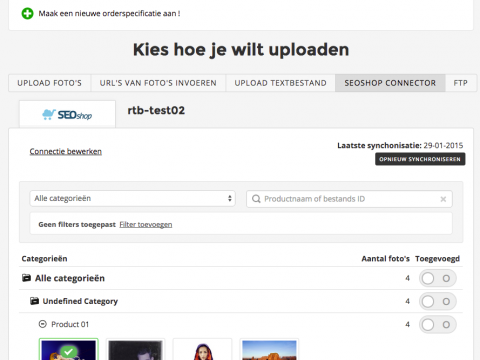
Task: Click the Filter toevoegen link
Action: [x=146, y=225]
